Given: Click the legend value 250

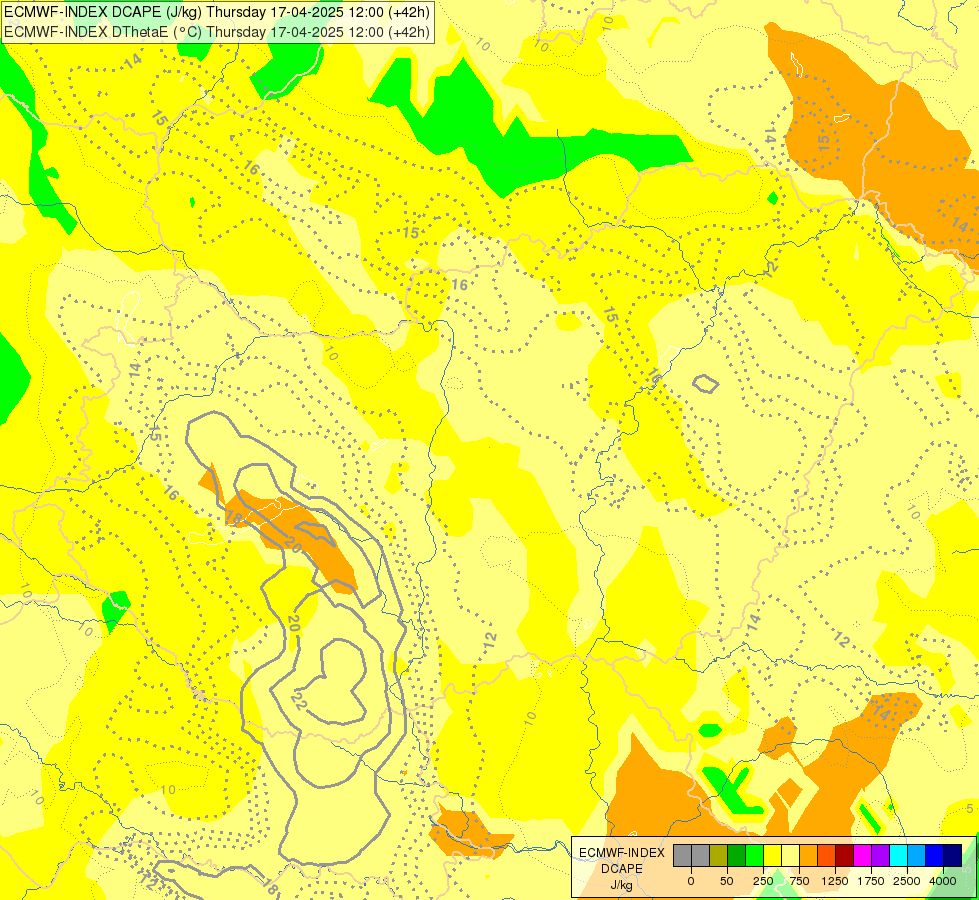Looking at the screenshot, I should coord(763,881).
